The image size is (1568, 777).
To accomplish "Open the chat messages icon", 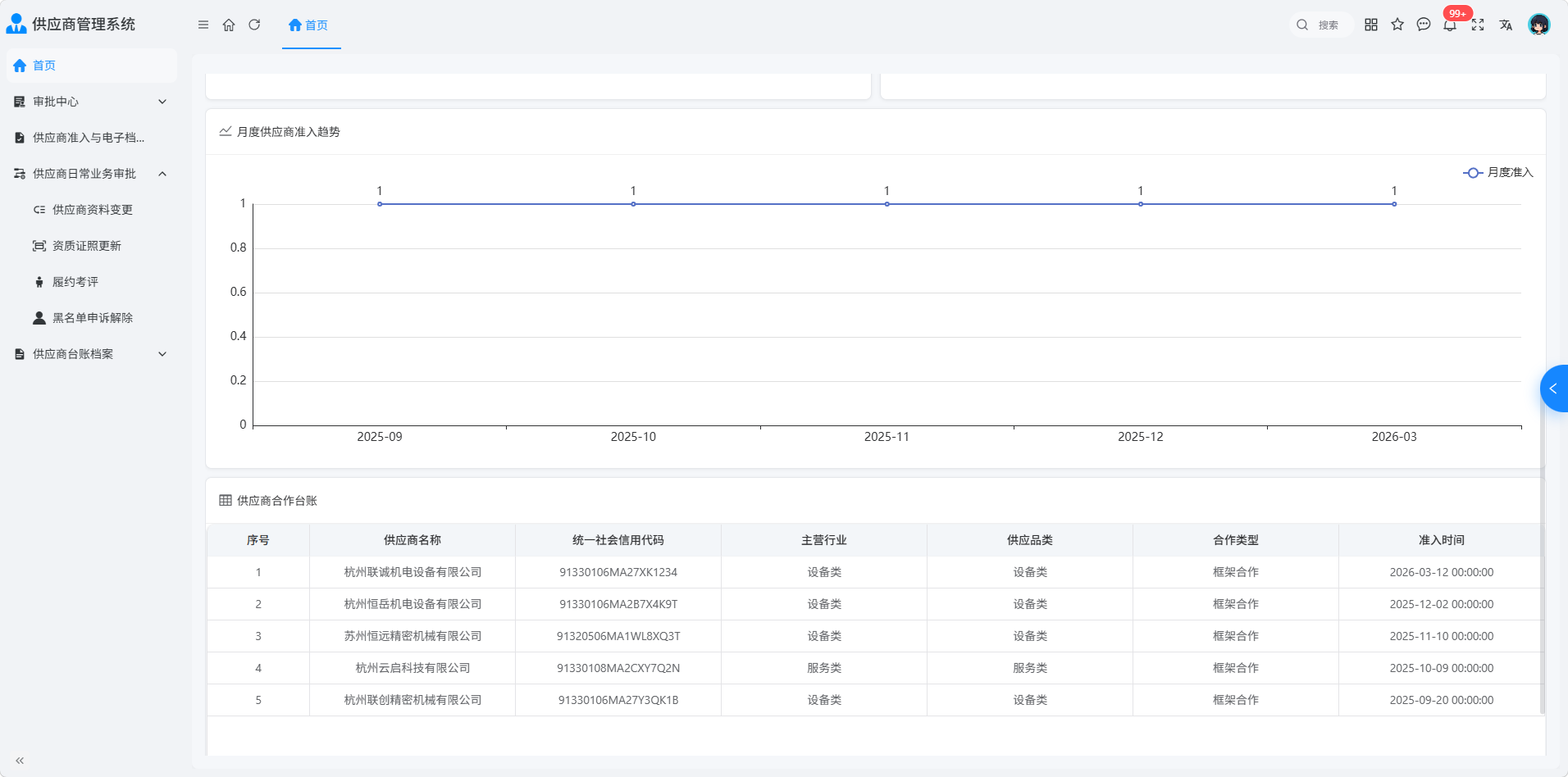I will pyautogui.click(x=1424, y=25).
